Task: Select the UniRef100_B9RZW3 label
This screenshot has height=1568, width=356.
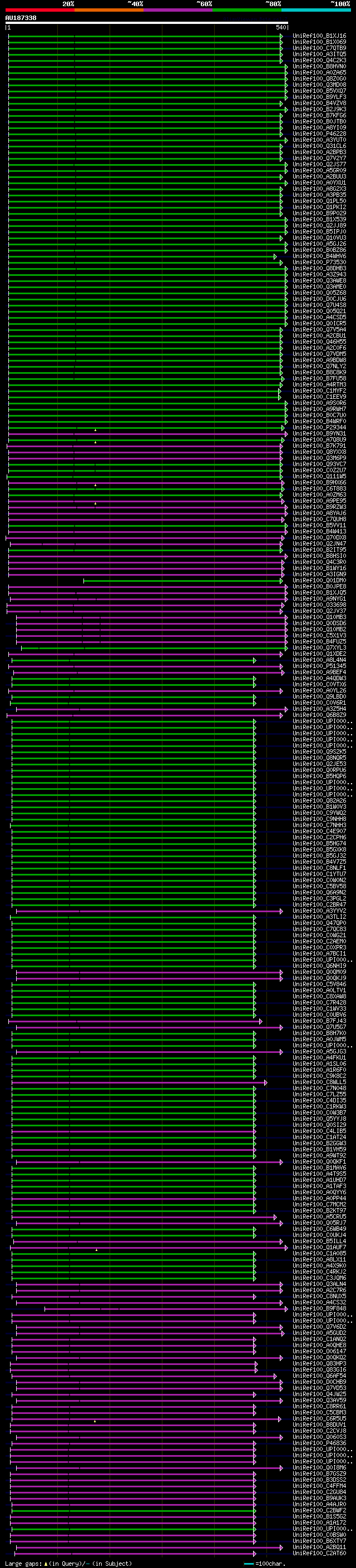Action: pos(319,507)
